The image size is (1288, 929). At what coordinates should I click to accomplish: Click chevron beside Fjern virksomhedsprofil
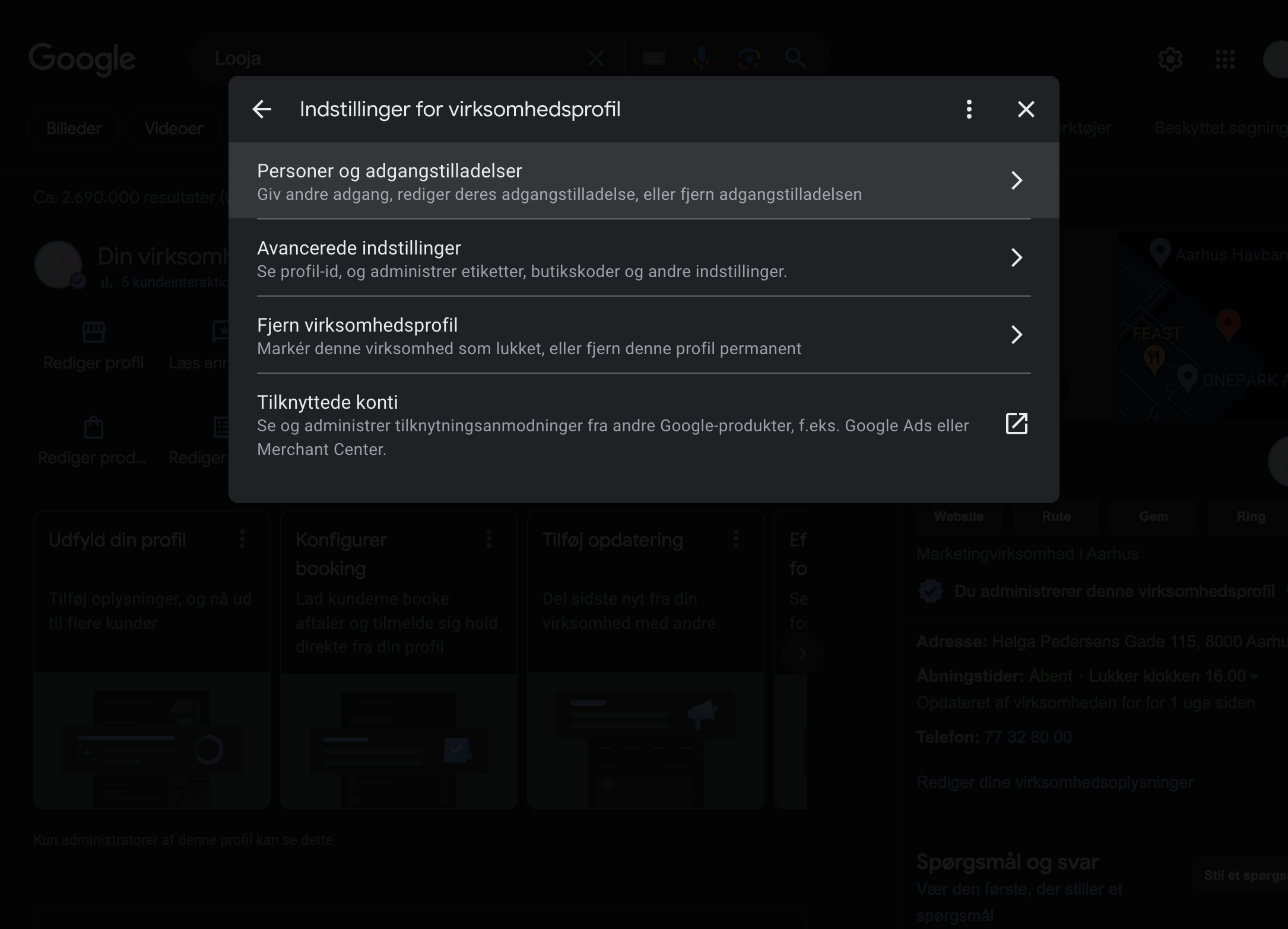(1017, 335)
